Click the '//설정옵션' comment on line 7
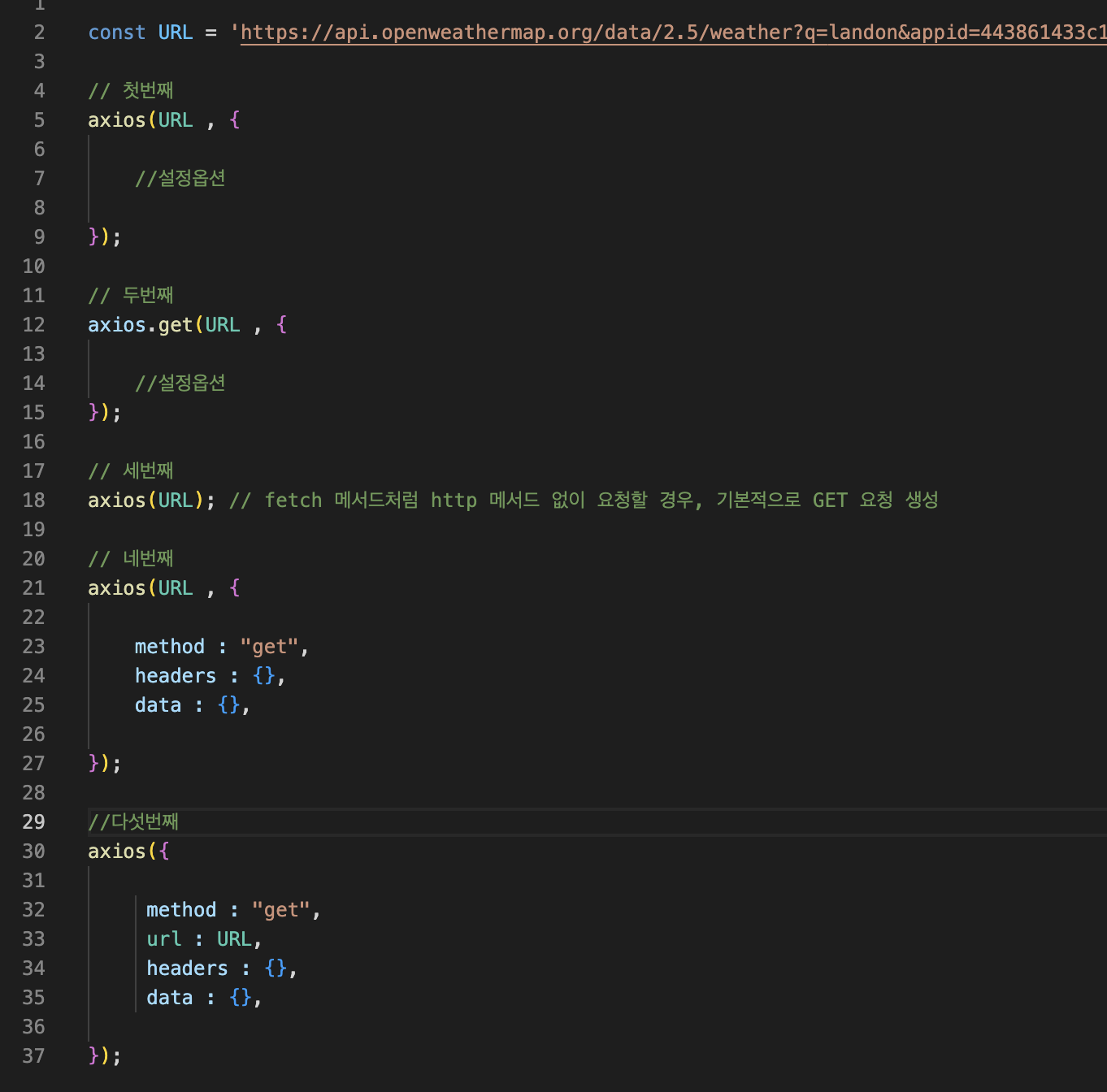Screen dimensions: 1107x1092 tap(180, 178)
